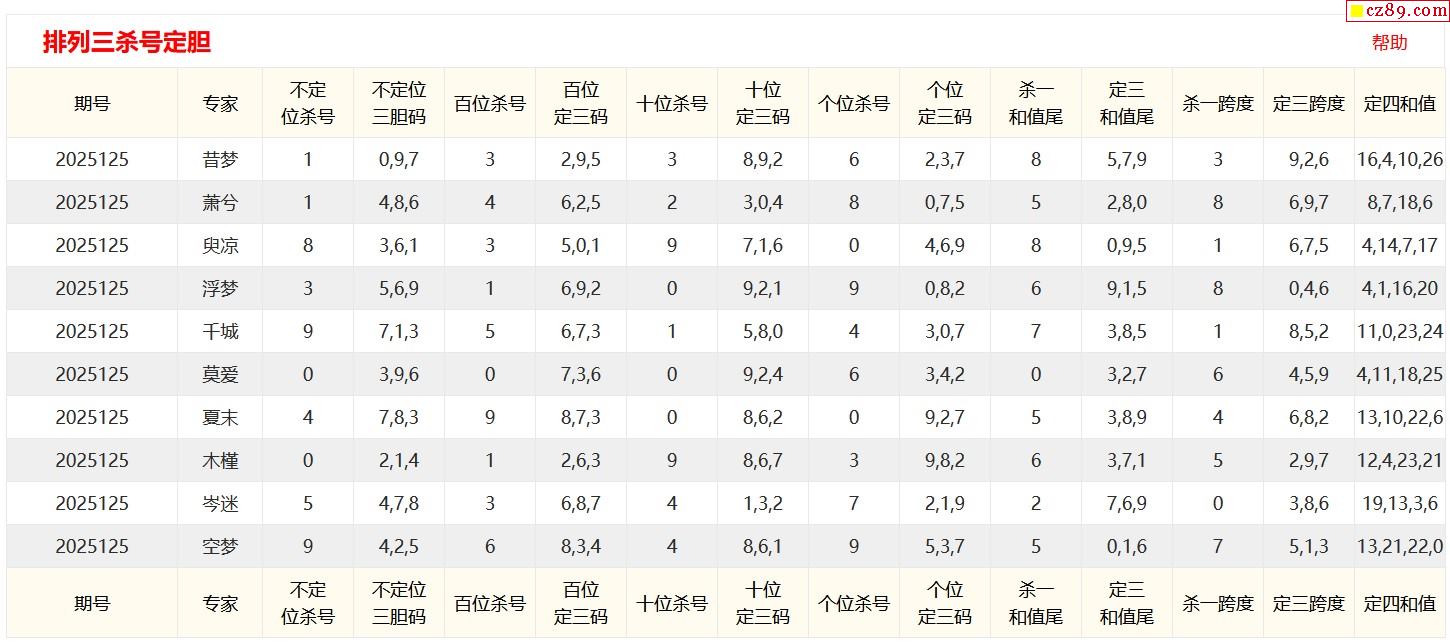Select expert name 萧兮
The height and width of the screenshot is (643, 1450).
pos(220,202)
